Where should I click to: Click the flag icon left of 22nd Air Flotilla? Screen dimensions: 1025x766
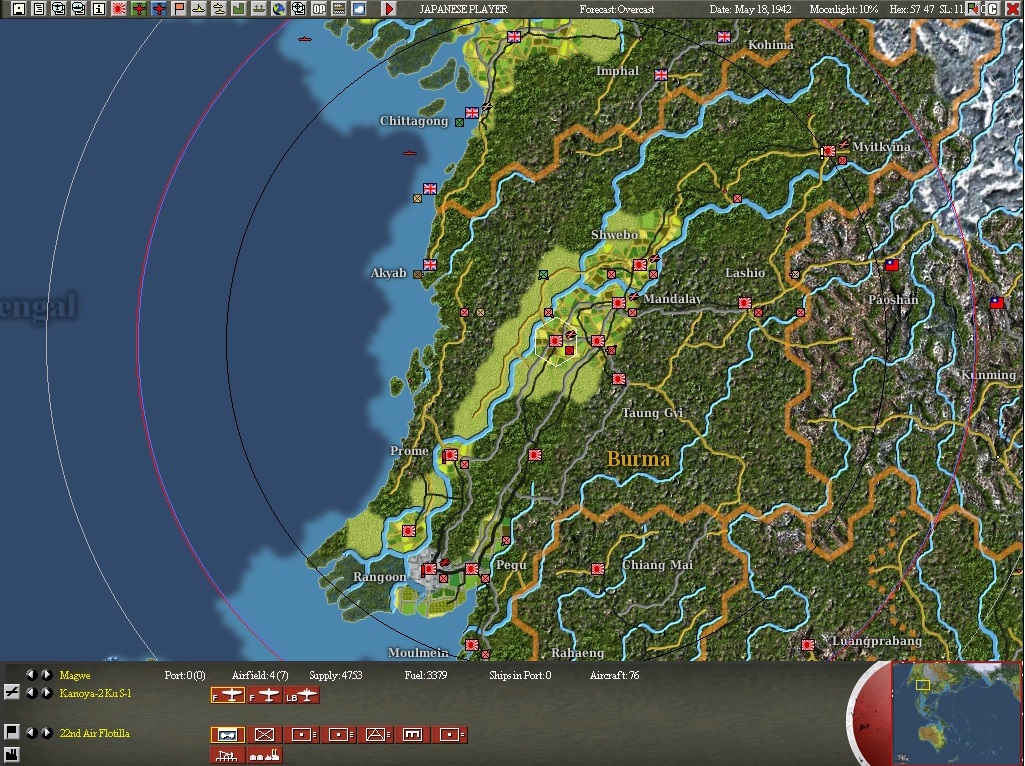pos(12,731)
